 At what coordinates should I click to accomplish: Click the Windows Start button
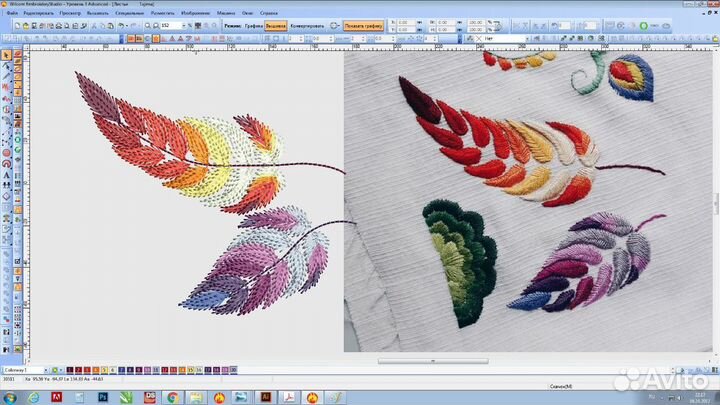[10, 397]
